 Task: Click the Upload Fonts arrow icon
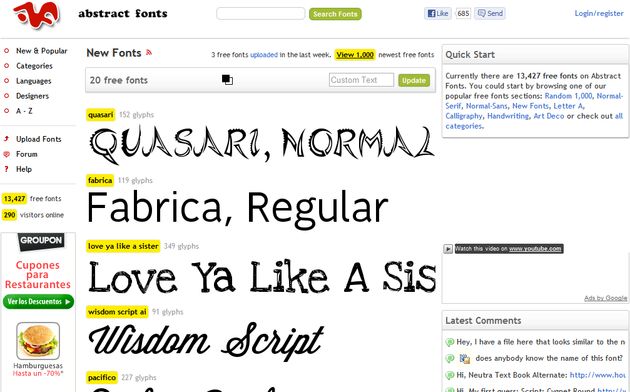[x=6, y=139]
